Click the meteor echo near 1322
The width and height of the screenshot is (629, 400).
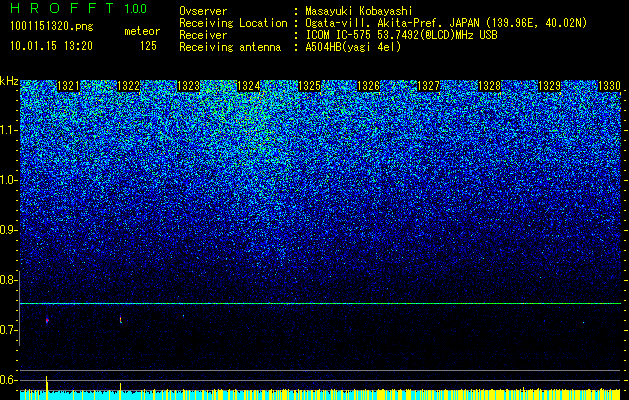point(120,320)
